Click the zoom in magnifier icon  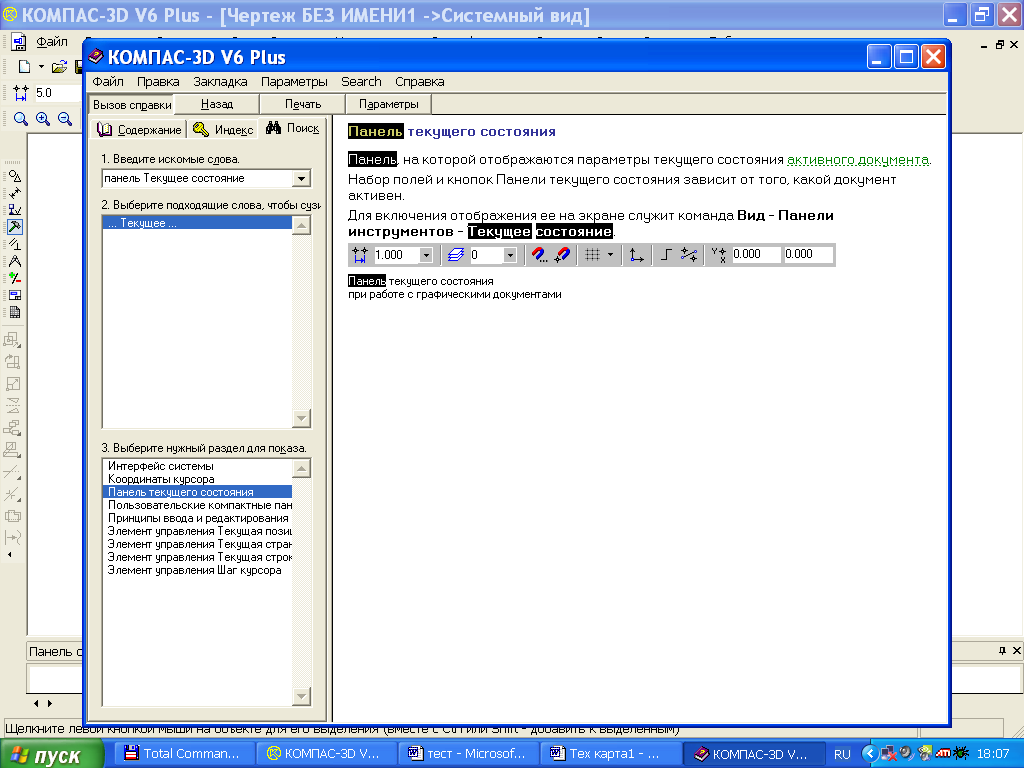point(43,119)
